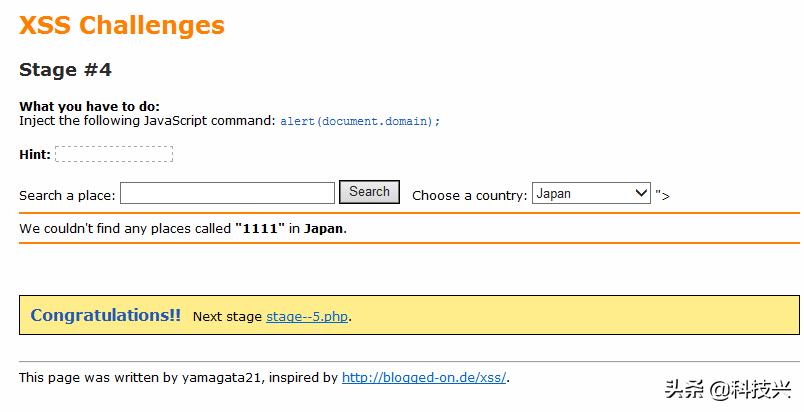This screenshot has width=804, height=412.
Task: Click the "What you have to do:" heading
Action: (89, 107)
